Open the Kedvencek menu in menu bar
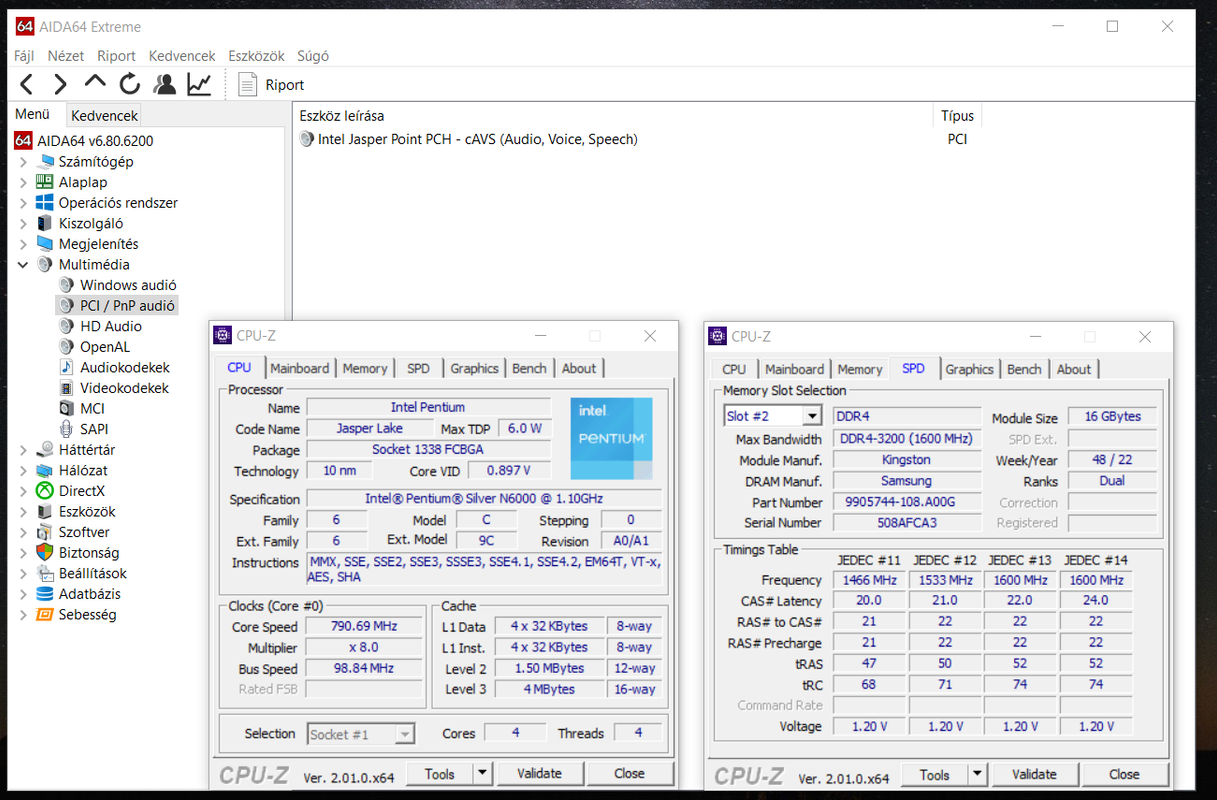This screenshot has height=800, width=1217. [182, 56]
